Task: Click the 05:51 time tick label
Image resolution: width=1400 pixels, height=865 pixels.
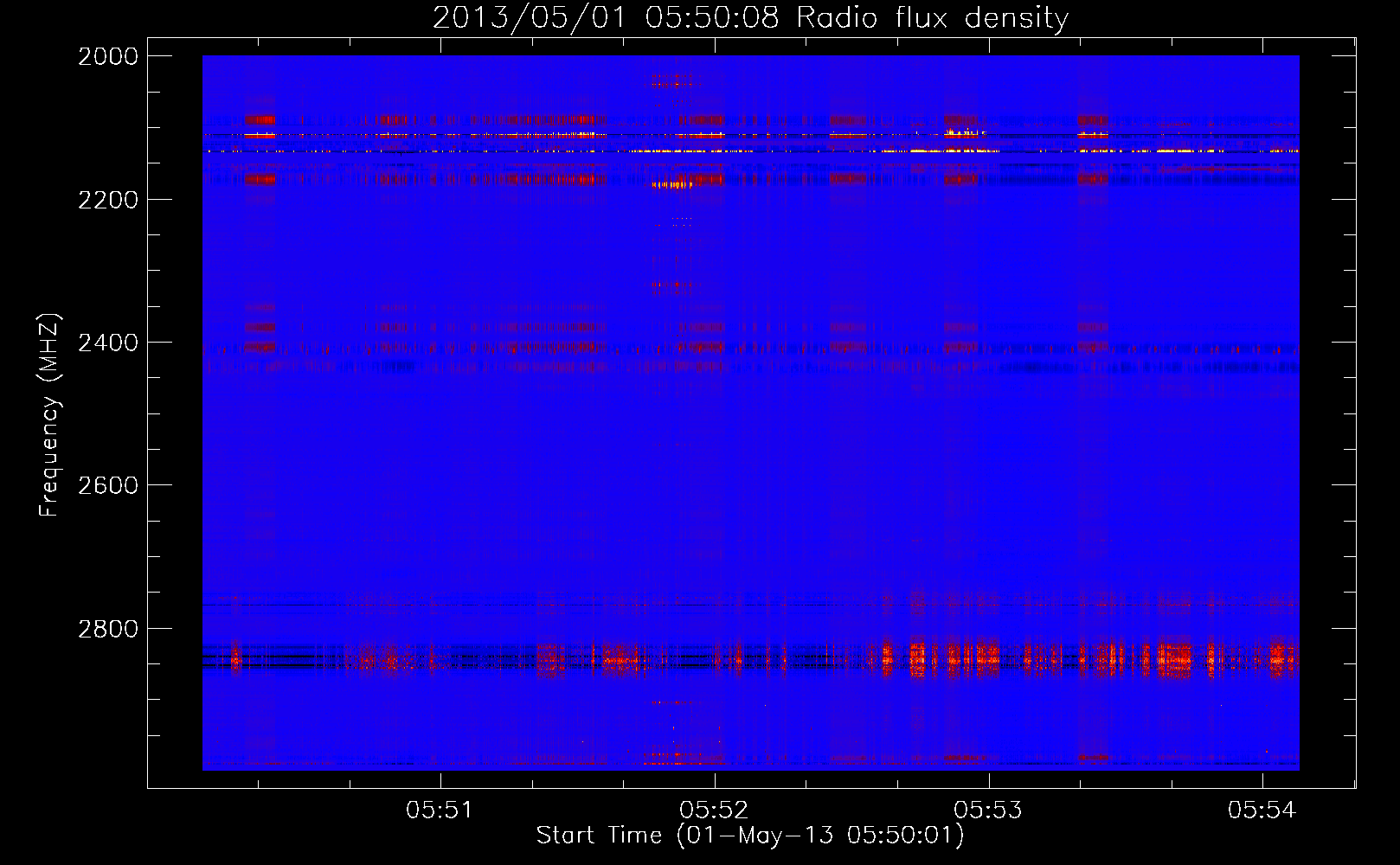Action: [440, 810]
